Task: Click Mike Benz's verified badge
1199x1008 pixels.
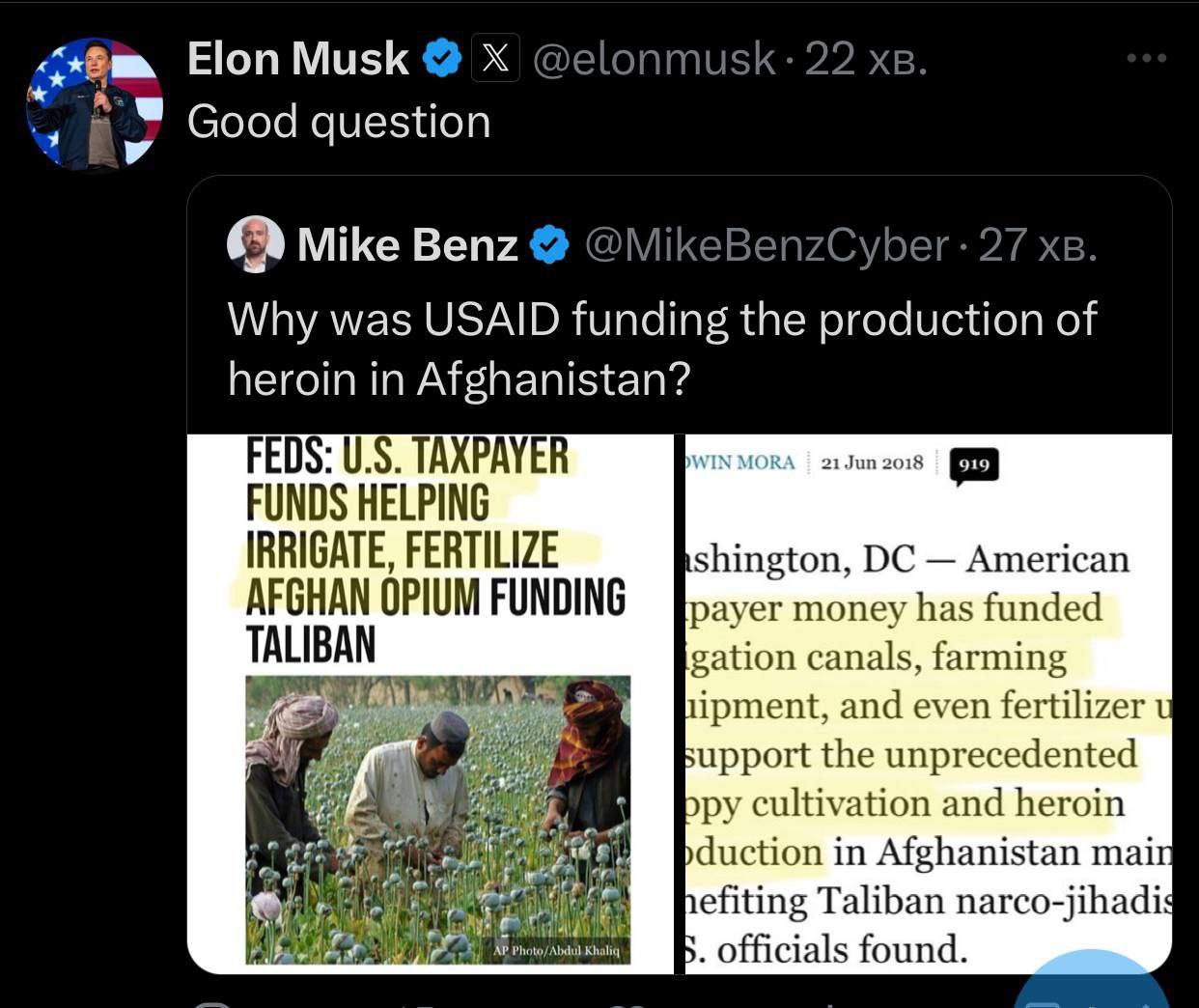Action: point(550,245)
